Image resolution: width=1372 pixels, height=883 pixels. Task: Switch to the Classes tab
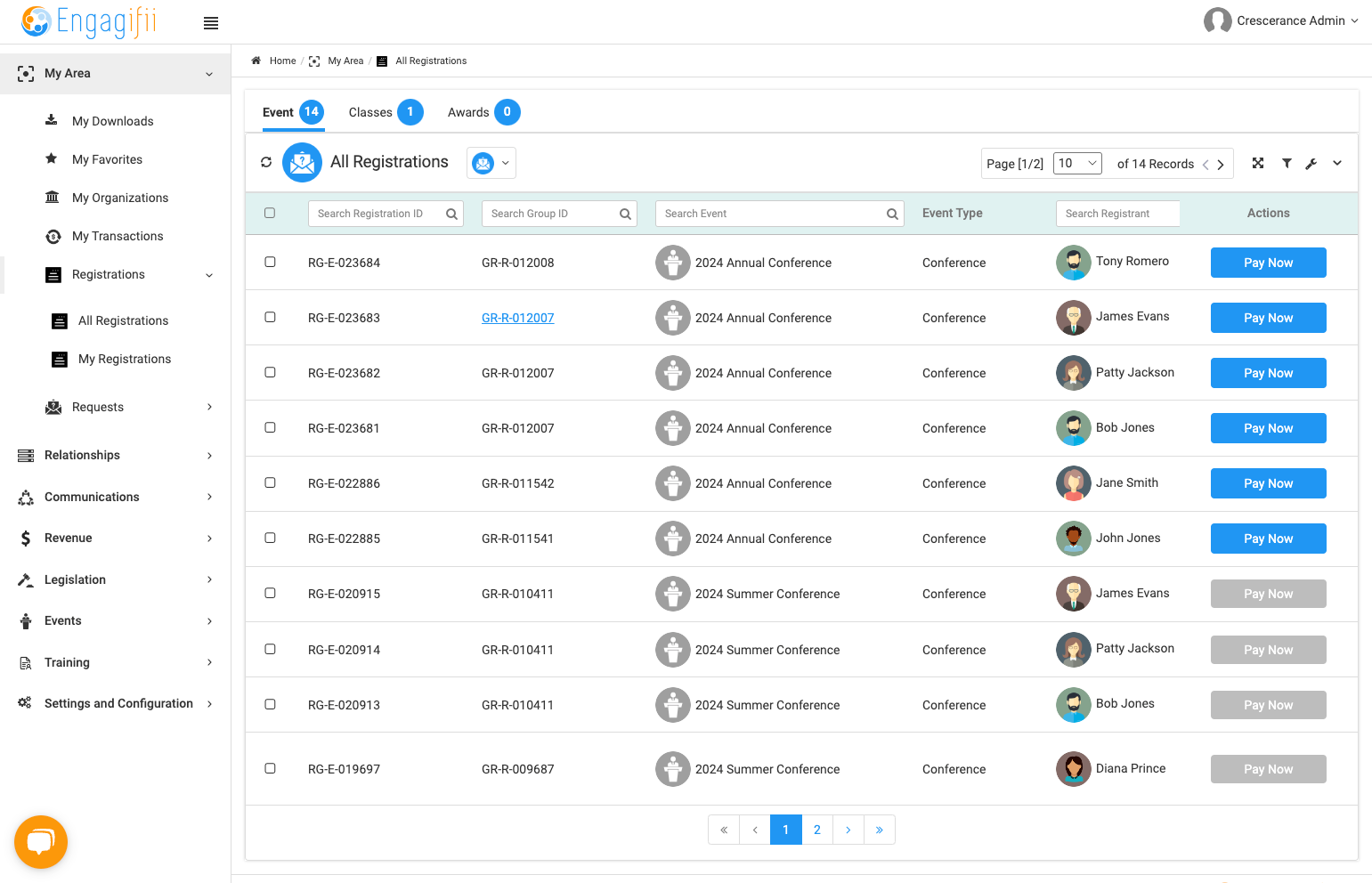coord(386,112)
